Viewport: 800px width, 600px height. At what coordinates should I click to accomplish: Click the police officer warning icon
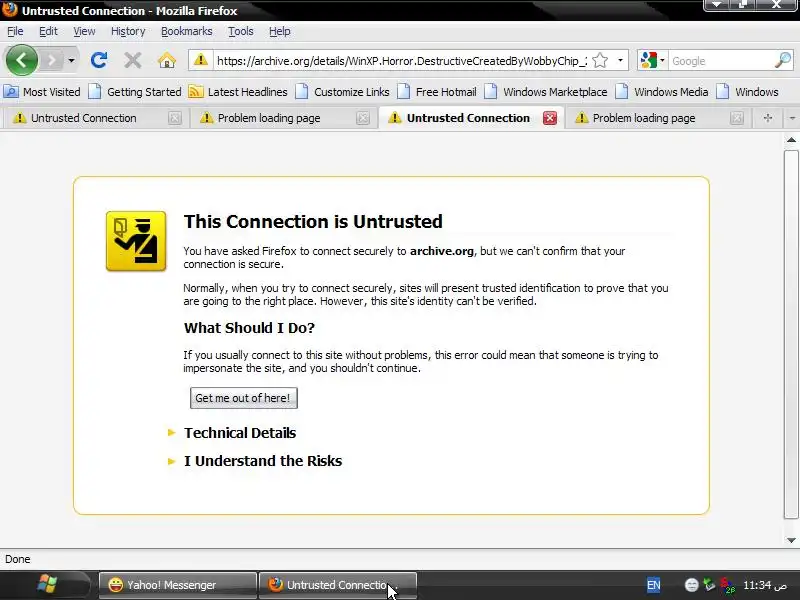136,241
